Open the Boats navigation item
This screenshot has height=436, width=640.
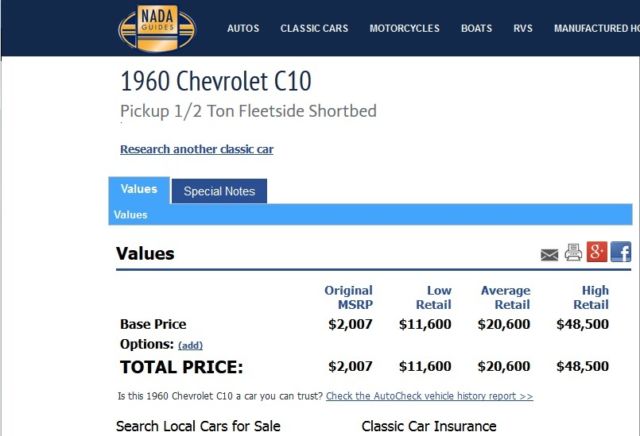pos(476,29)
